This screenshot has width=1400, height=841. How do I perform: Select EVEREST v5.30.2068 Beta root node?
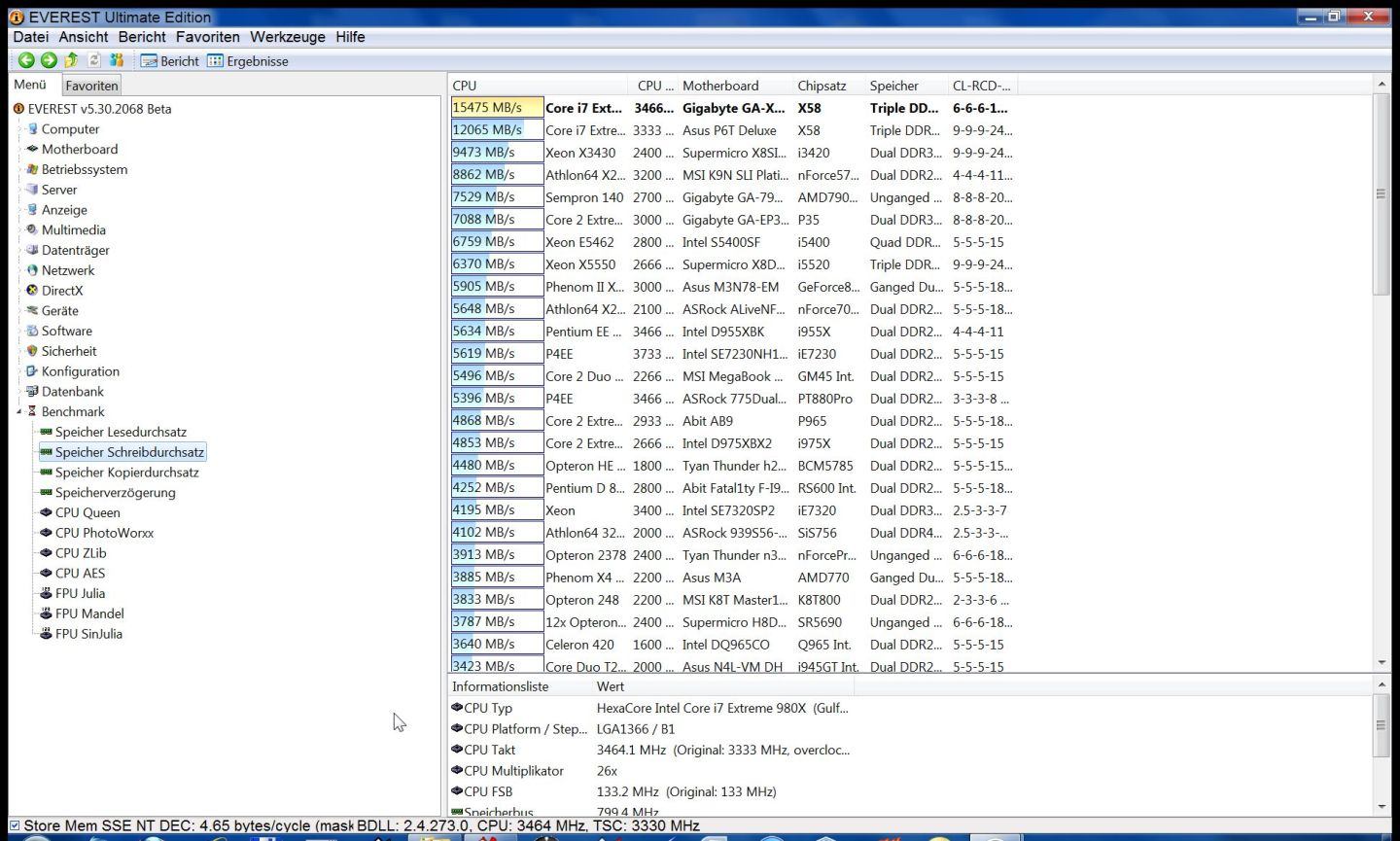(x=92, y=109)
